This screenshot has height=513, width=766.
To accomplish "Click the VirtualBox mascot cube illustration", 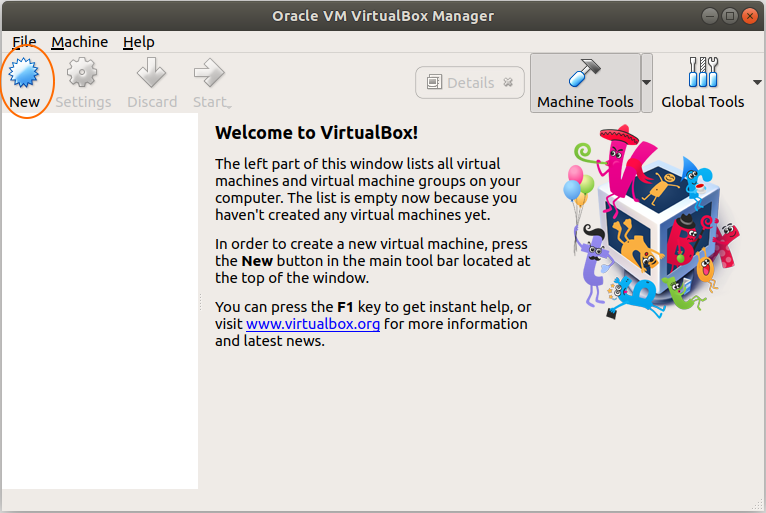I will click(x=652, y=222).
